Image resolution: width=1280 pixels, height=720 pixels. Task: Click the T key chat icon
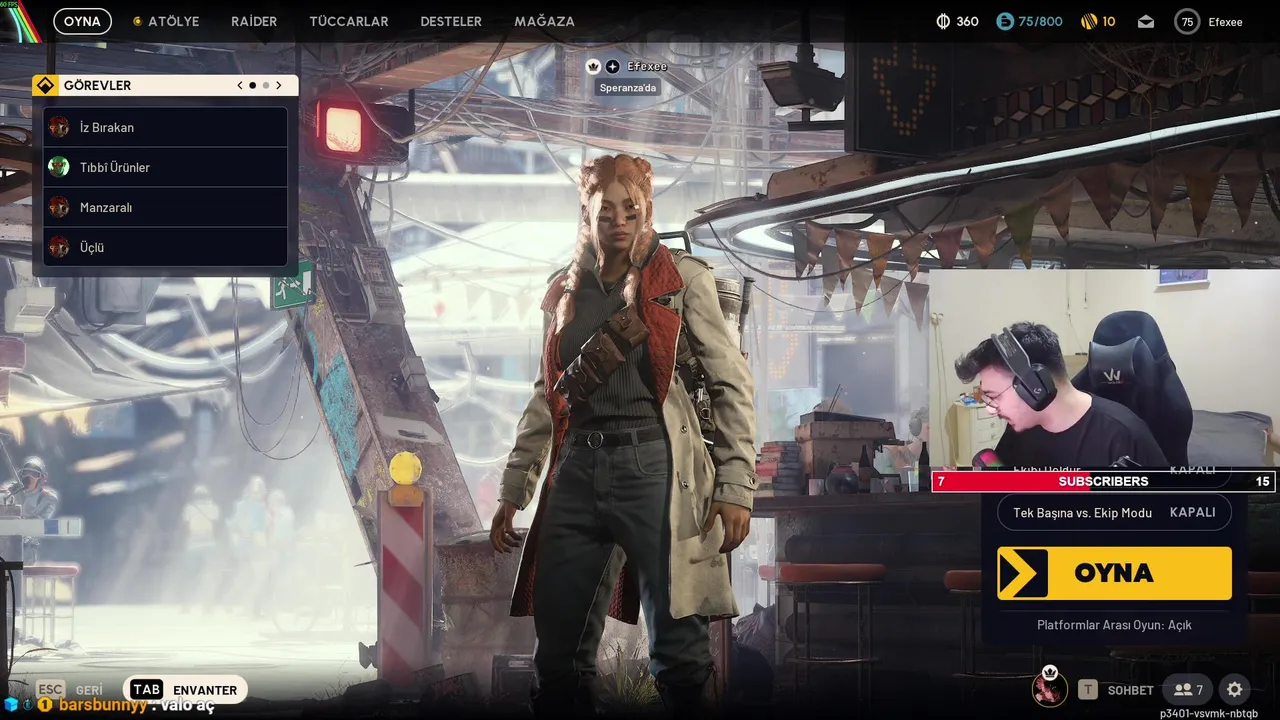1087,690
